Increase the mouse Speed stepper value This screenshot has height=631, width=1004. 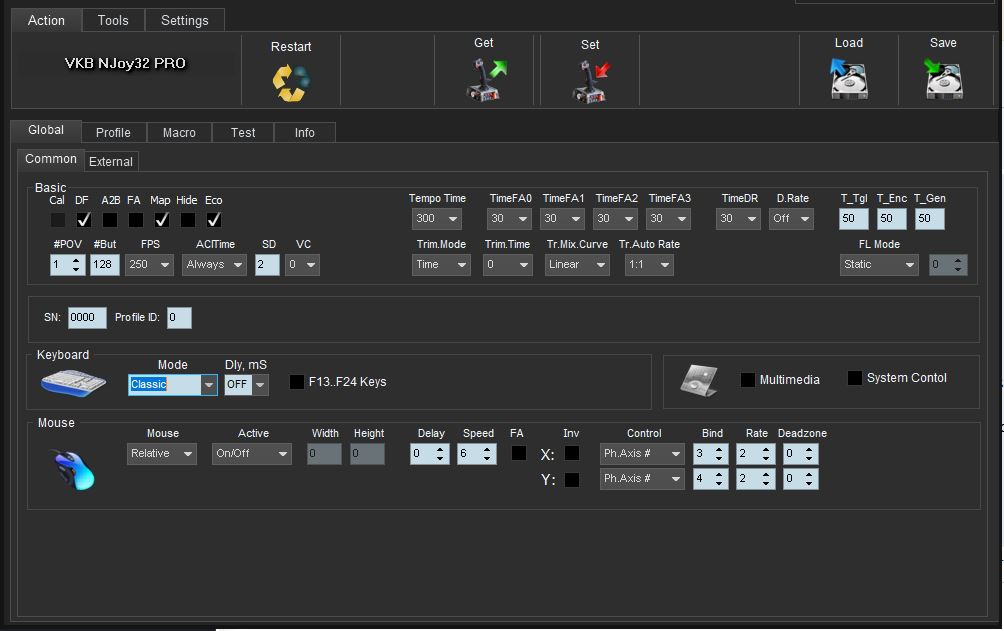point(488,449)
